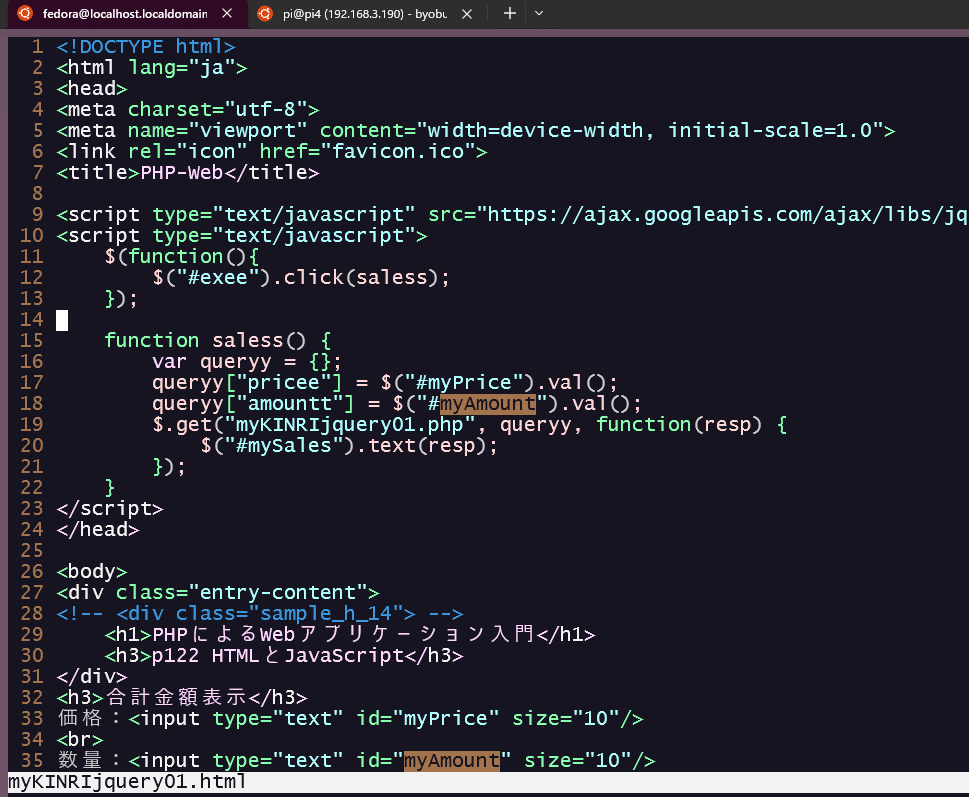The width and height of the screenshot is (969, 797).
Task: Place cursor on the block cursor at line 14
Action: [x=61, y=319]
